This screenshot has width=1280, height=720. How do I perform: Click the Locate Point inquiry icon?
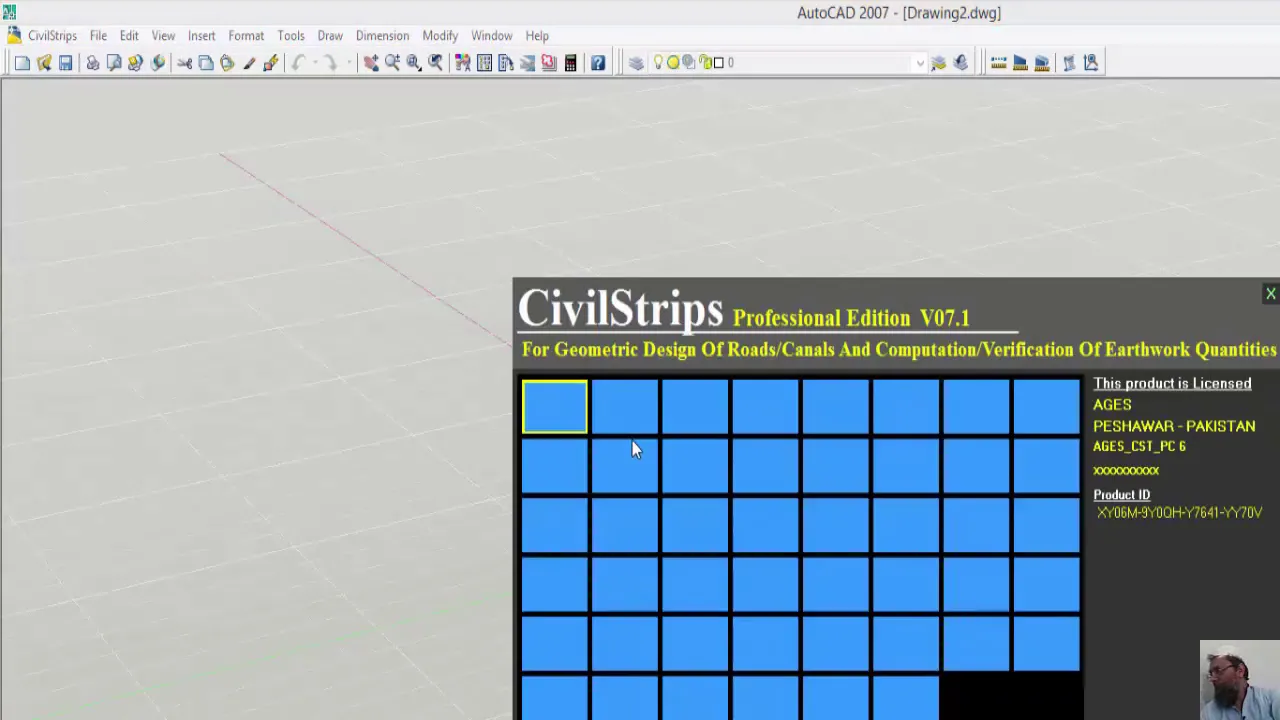(x=1091, y=63)
